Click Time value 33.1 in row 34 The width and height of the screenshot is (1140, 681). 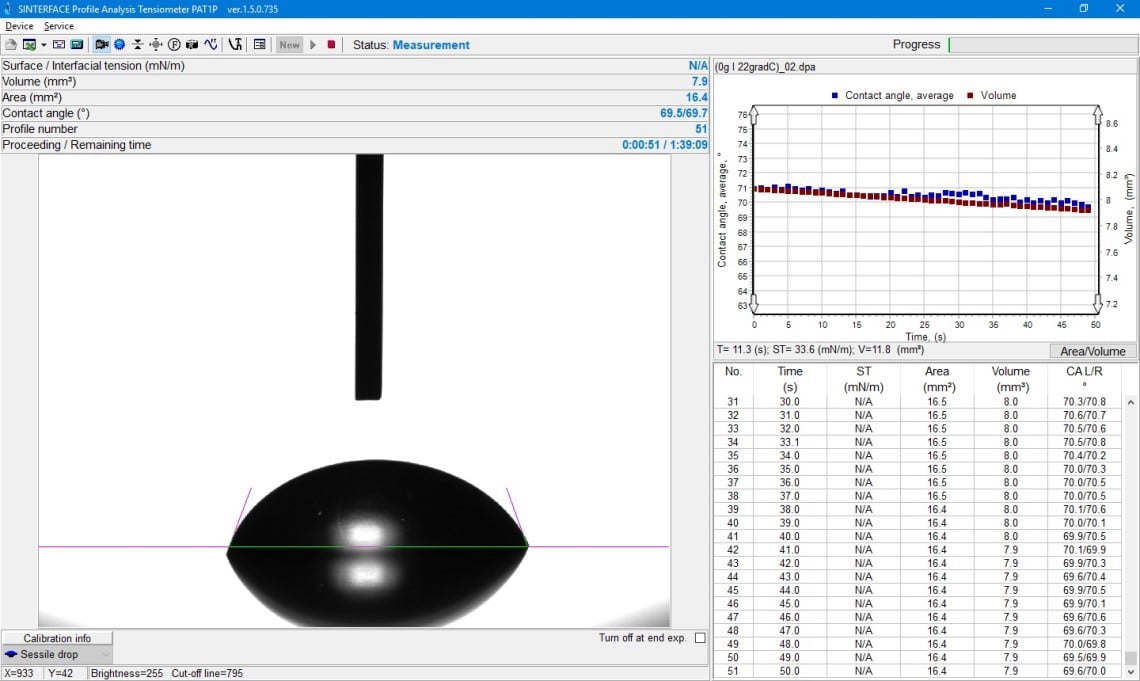pos(790,442)
